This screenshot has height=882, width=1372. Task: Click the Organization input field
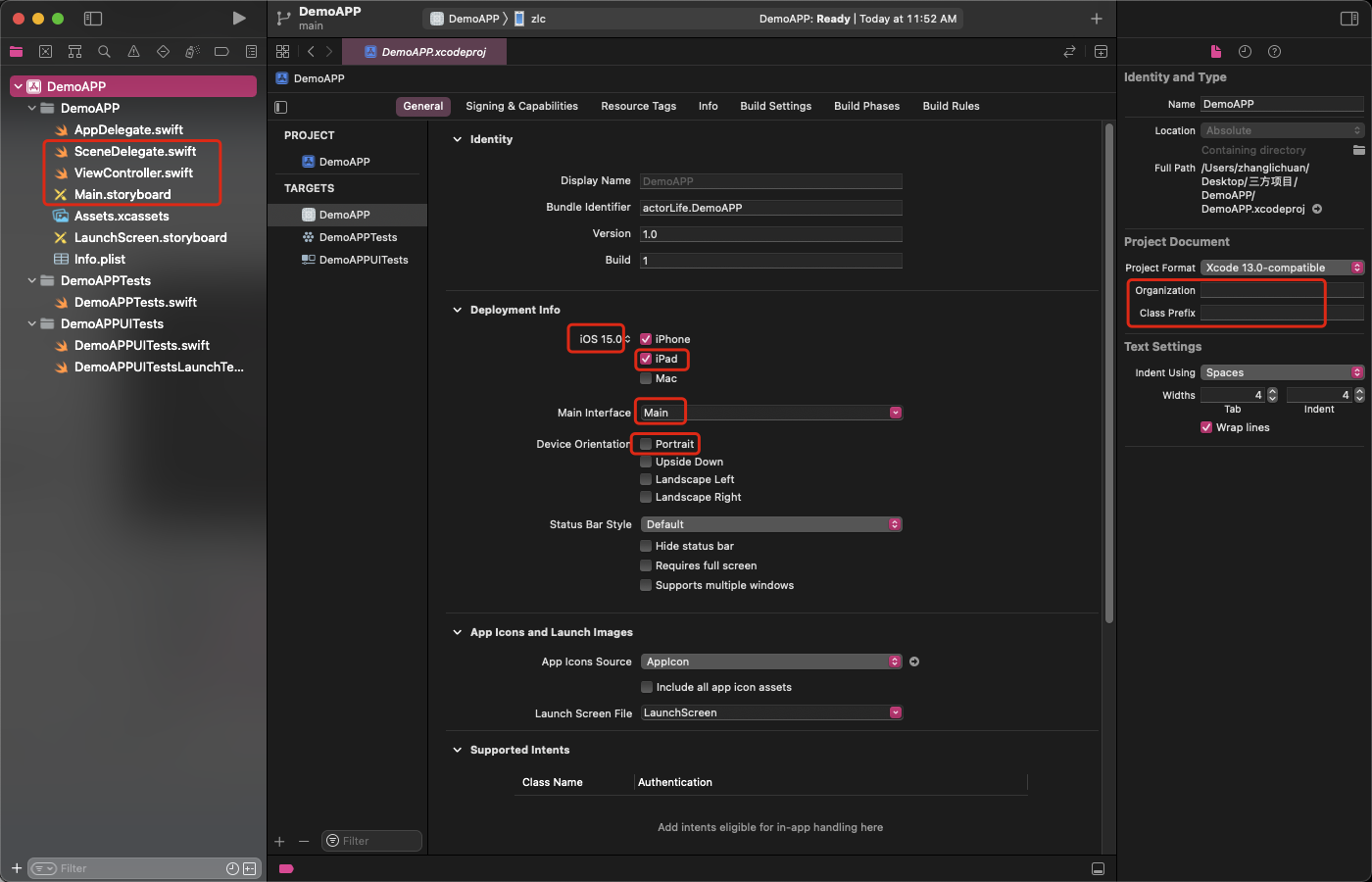[1282, 290]
